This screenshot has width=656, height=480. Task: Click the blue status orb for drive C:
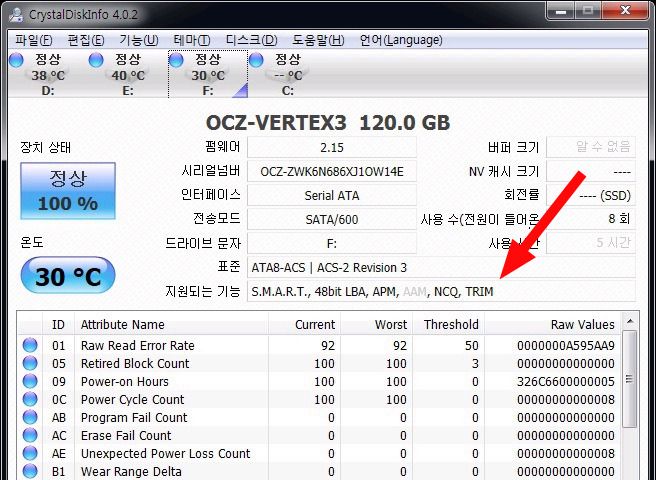(256, 60)
